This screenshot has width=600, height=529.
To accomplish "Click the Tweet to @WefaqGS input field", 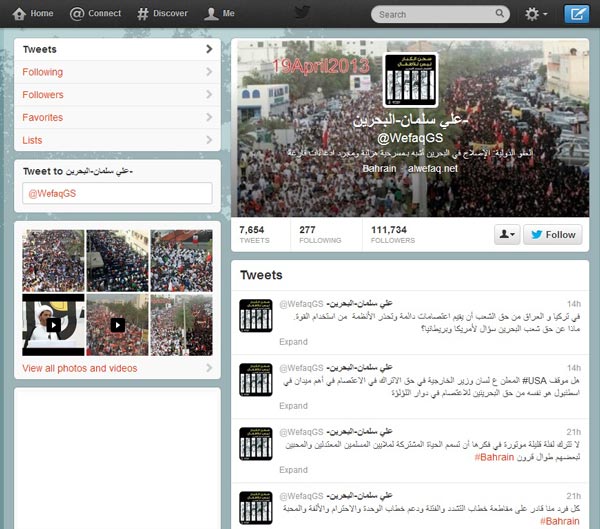I will click(117, 193).
